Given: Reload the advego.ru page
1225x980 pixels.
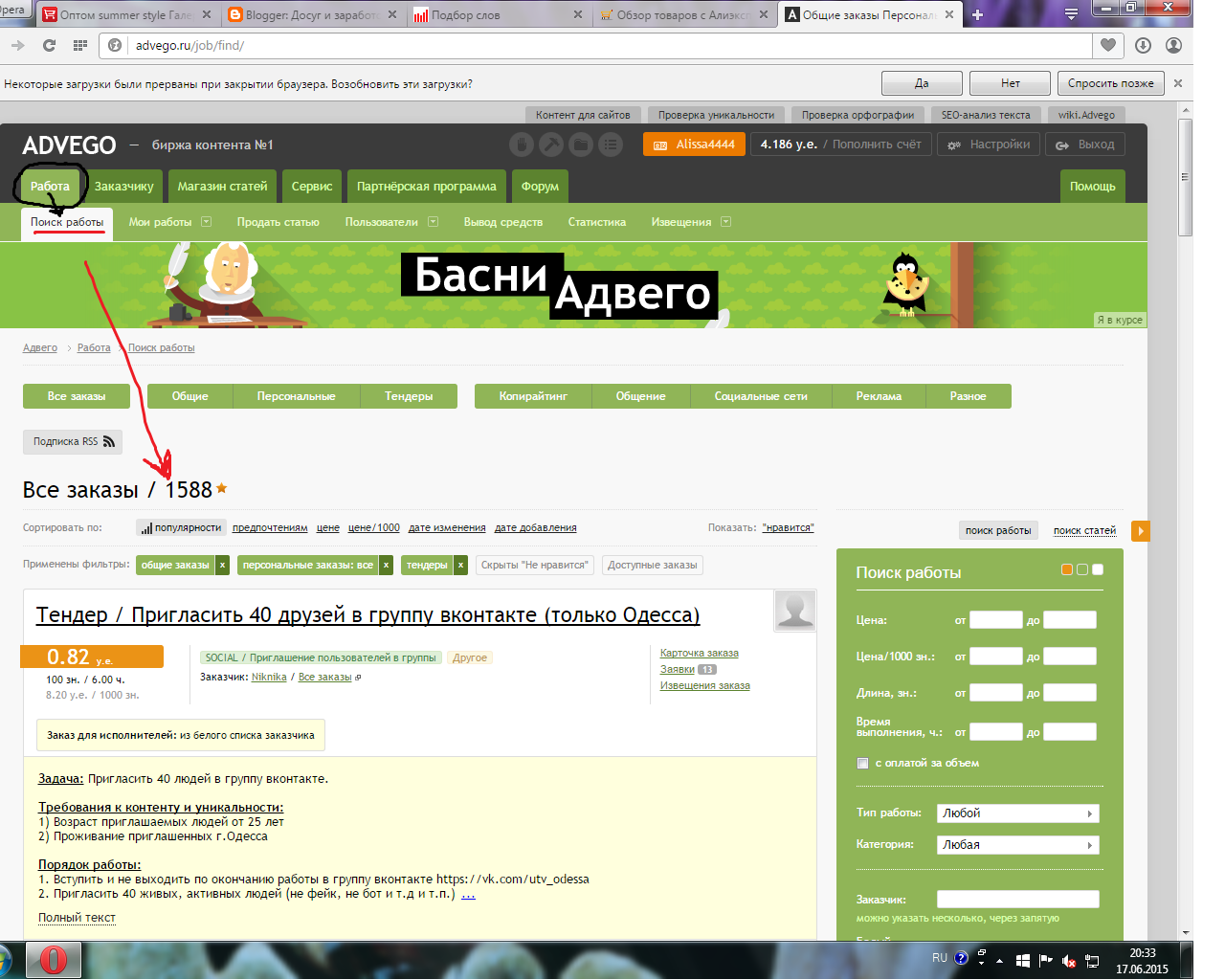Looking at the screenshot, I should pos(49,45).
